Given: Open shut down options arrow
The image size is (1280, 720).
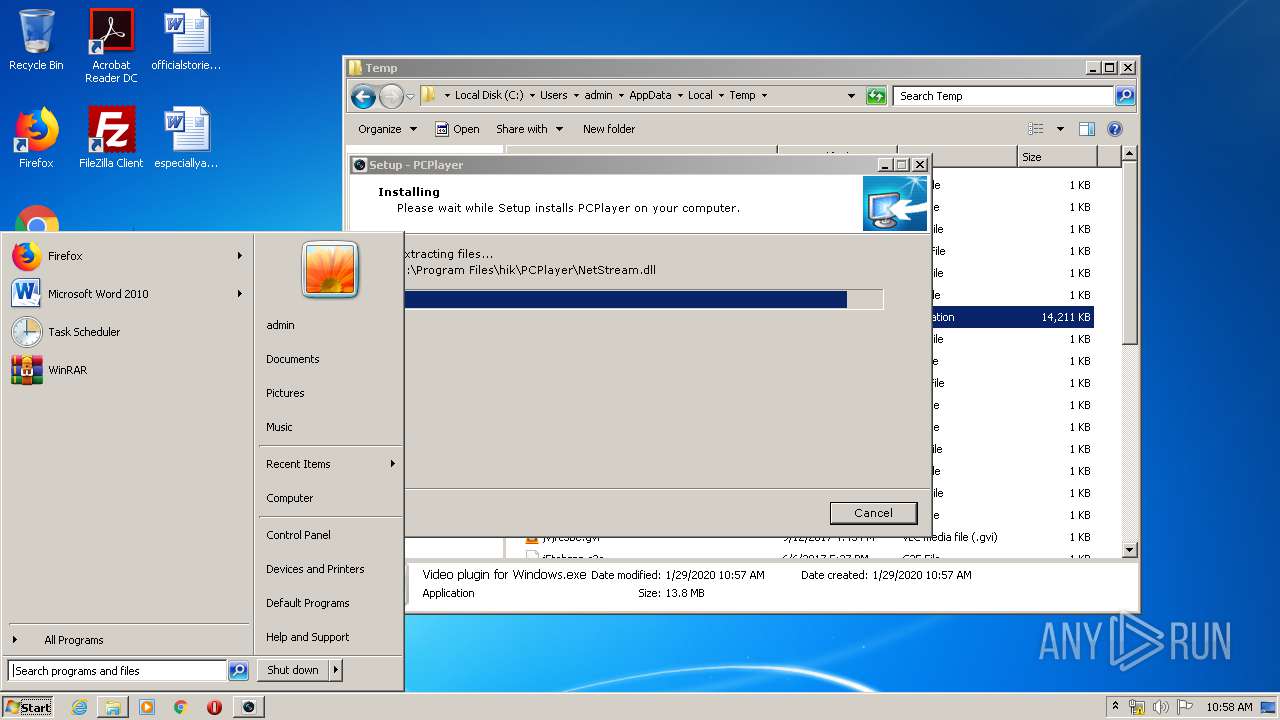Looking at the screenshot, I should click(336, 670).
